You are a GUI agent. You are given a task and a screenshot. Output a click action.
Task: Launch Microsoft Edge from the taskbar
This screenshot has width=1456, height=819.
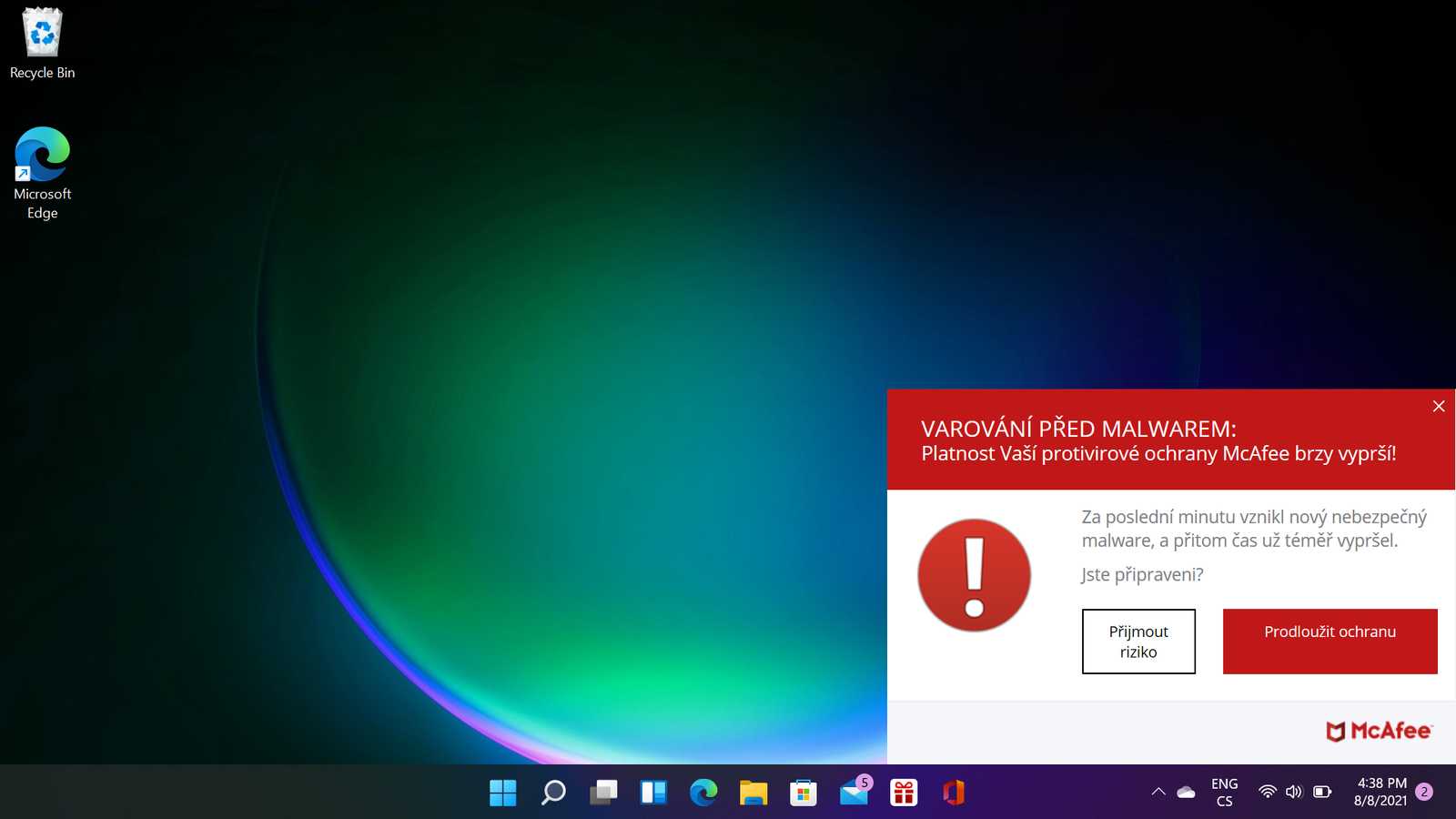click(703, 793)
